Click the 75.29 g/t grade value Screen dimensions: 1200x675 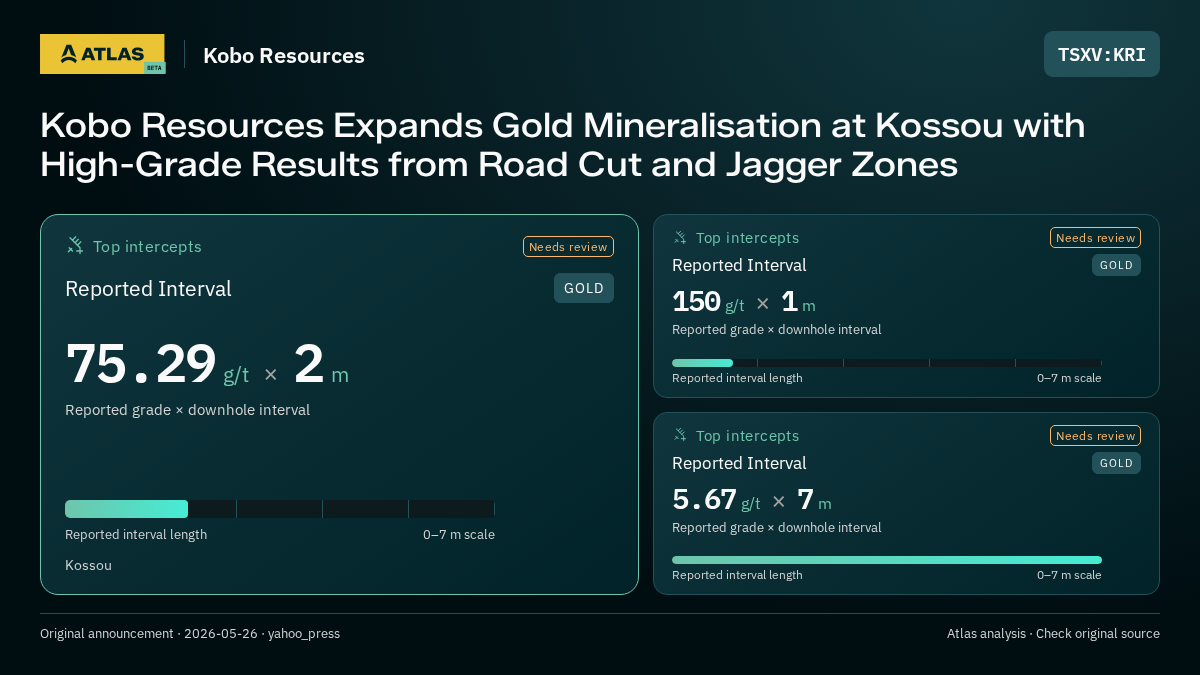[x=157, y=364]
